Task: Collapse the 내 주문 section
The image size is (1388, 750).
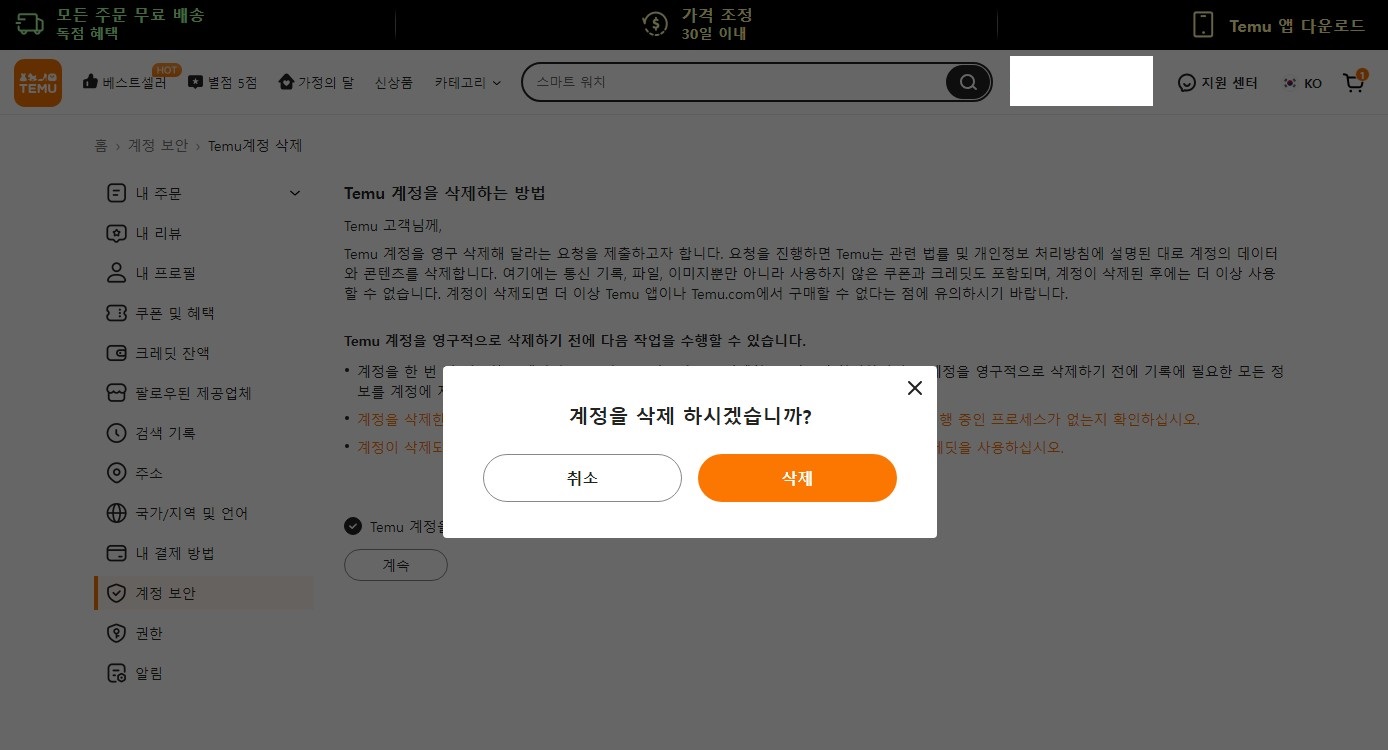Action: 294,193
